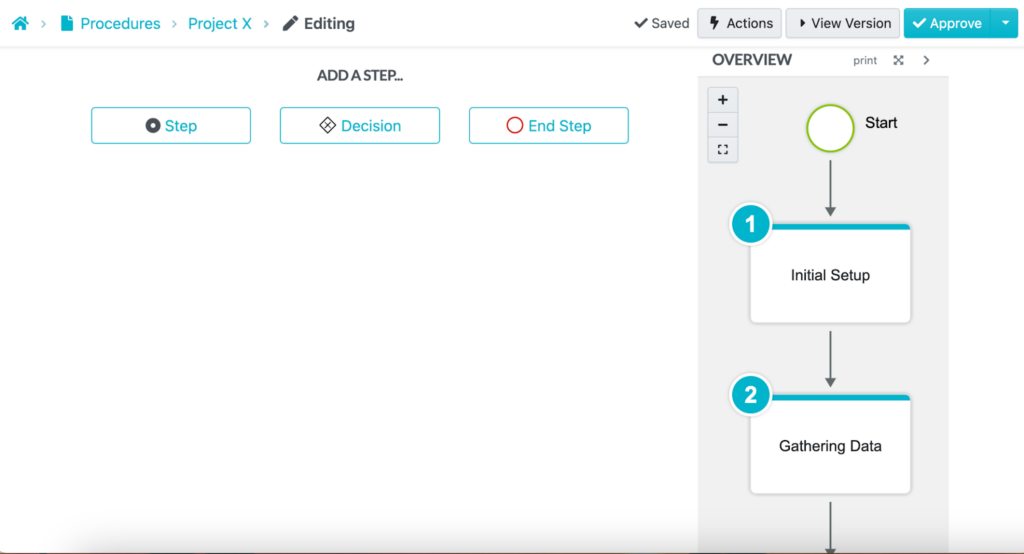Click the fit-to-screen icon below zoom buttons
This screenshot has width=1024, height=554.
point(723,150)
